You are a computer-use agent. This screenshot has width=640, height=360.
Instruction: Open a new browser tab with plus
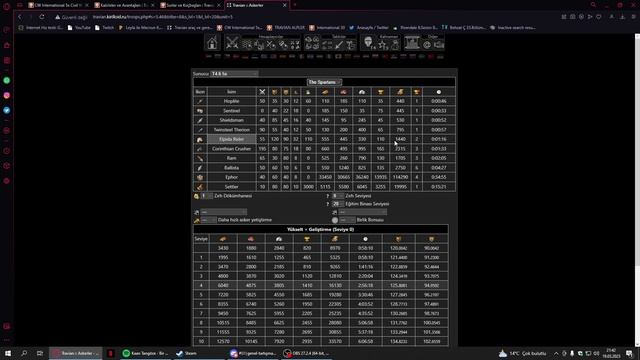[295, 5]
